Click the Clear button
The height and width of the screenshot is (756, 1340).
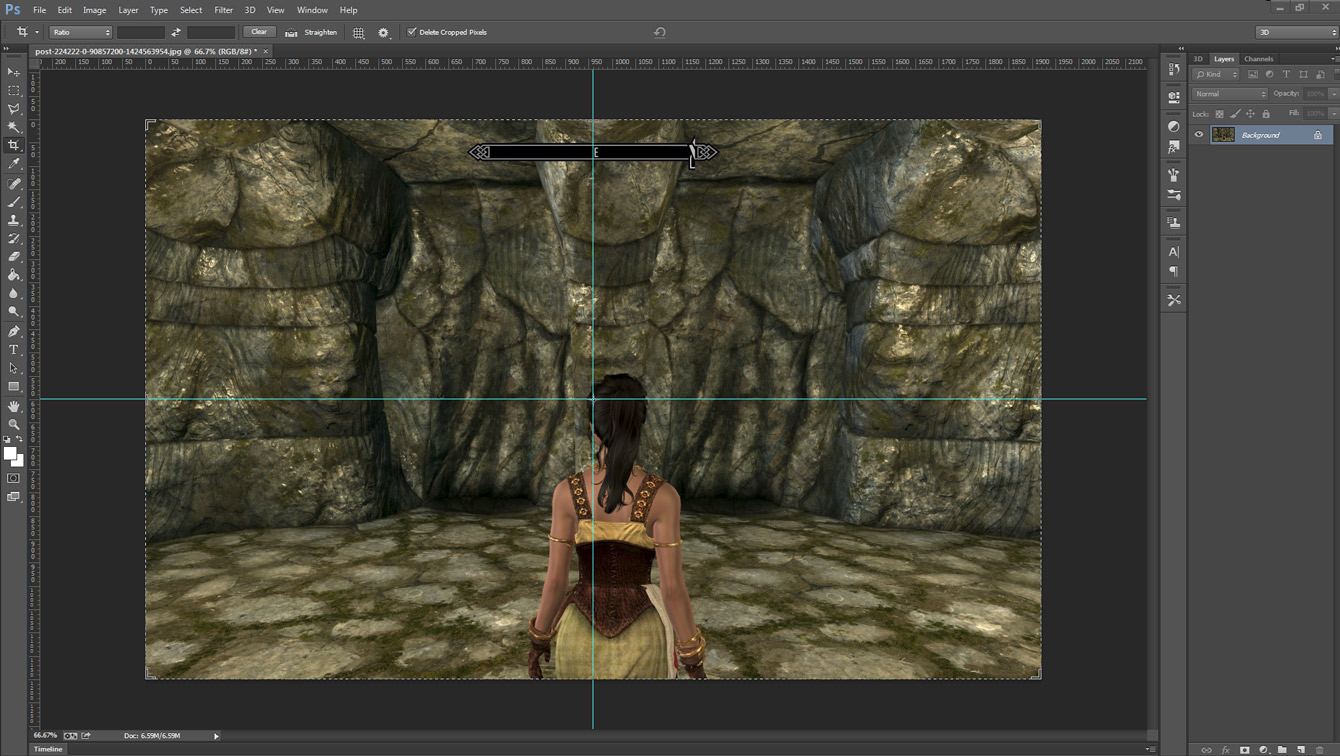[259, 32]
